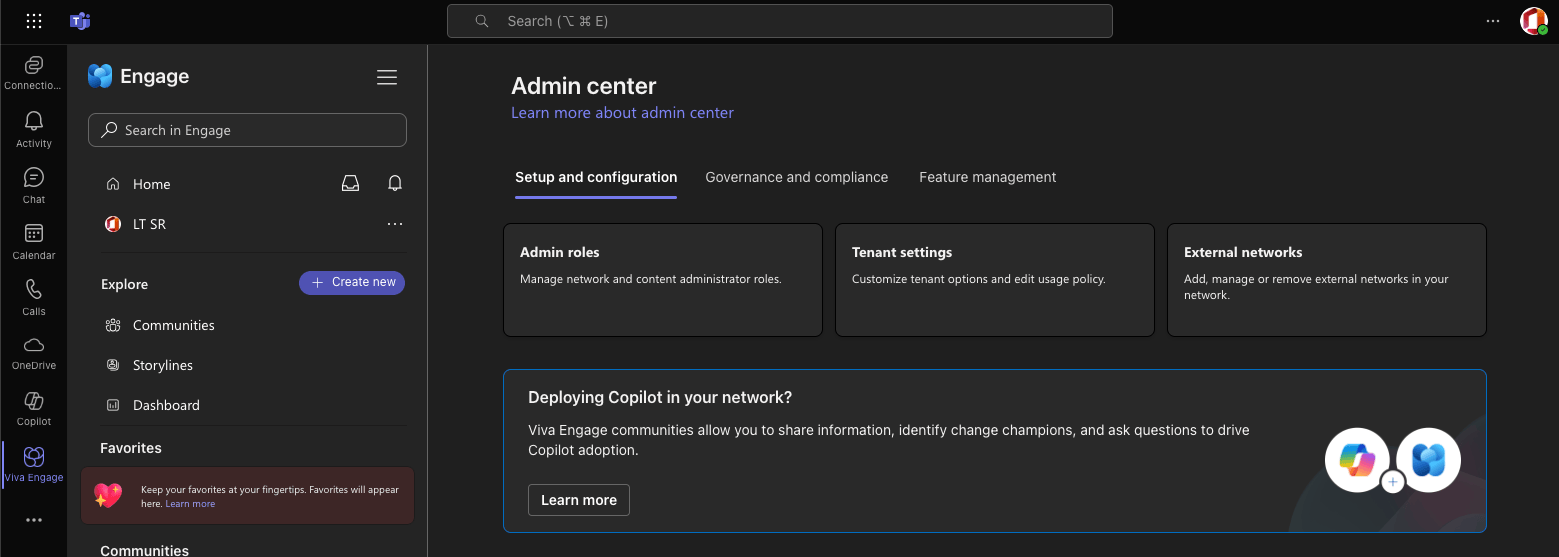The width and height of the screenshot is (1559, 557).
Task: Open the Admin roles card
Action: tap(663, 280)
